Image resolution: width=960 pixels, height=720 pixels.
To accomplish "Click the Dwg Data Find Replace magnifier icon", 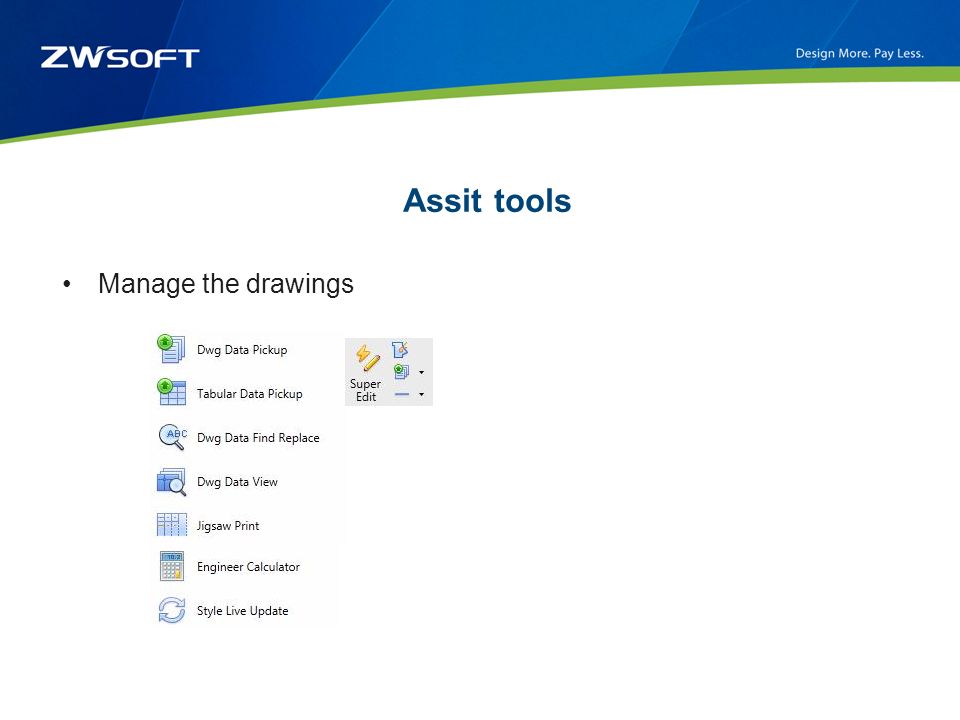I will coord(172,437).
